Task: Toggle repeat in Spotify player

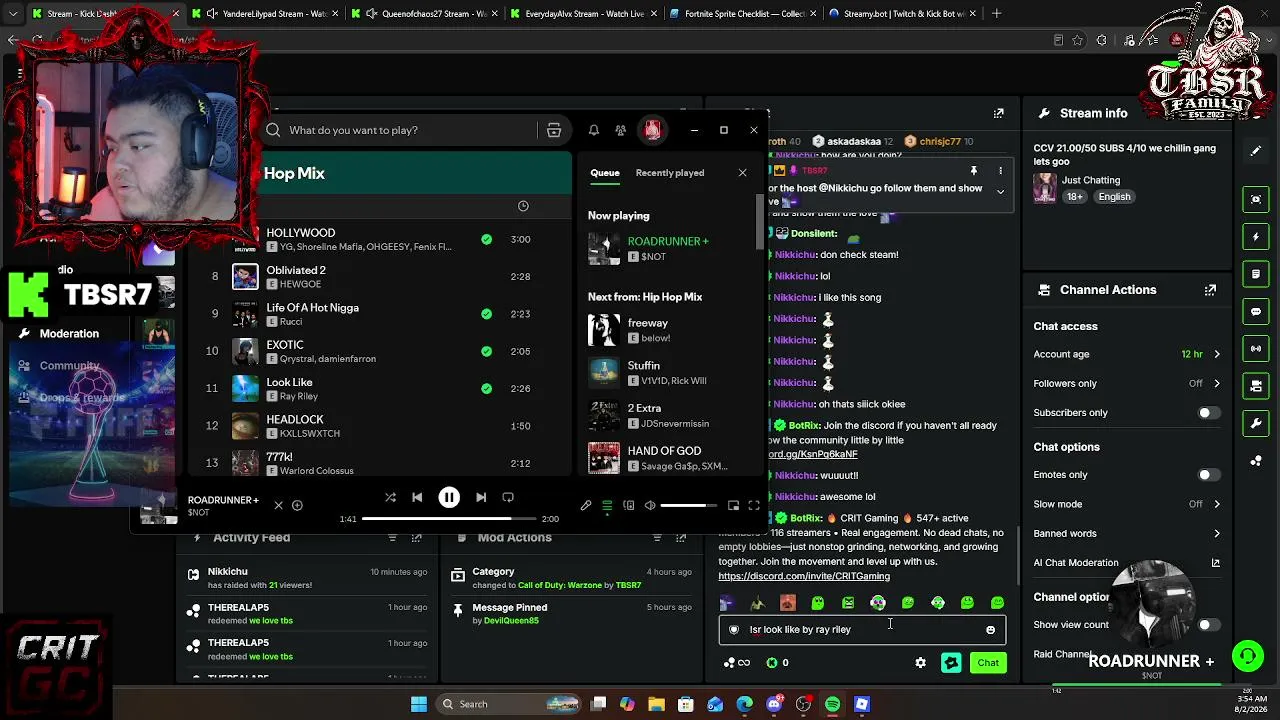Action: 508,497
